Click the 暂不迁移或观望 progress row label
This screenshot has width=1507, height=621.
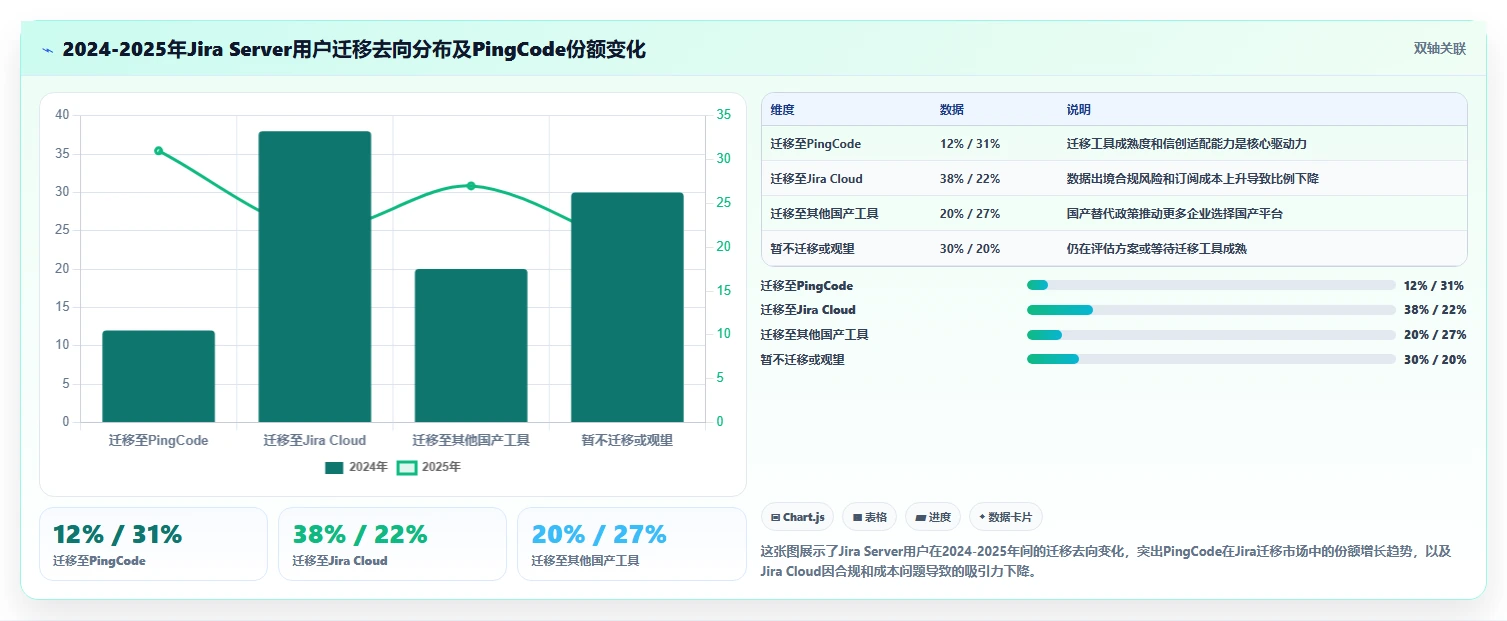coord(802,360)
